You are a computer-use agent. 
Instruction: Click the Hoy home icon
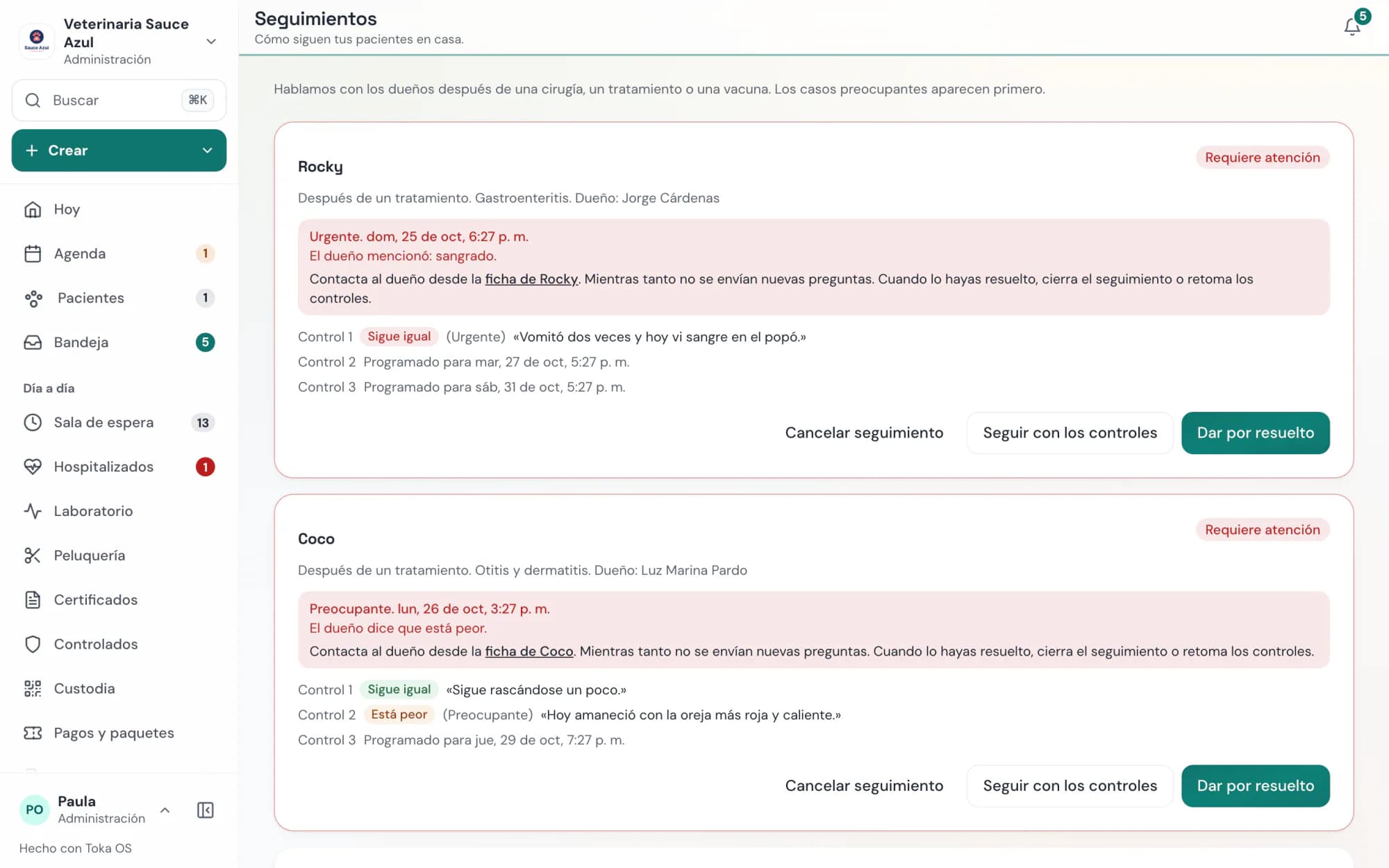click(x=33, y=209)
